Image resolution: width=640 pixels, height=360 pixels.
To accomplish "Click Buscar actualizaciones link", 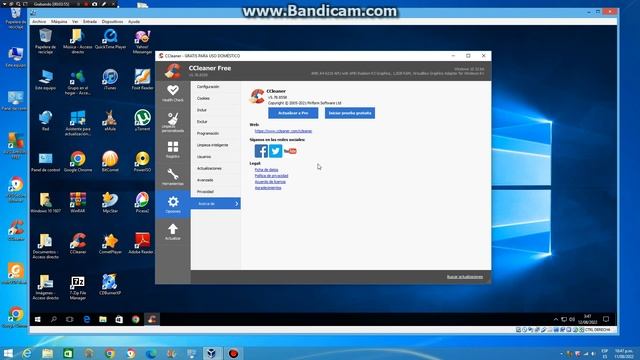I will [465, 277].
